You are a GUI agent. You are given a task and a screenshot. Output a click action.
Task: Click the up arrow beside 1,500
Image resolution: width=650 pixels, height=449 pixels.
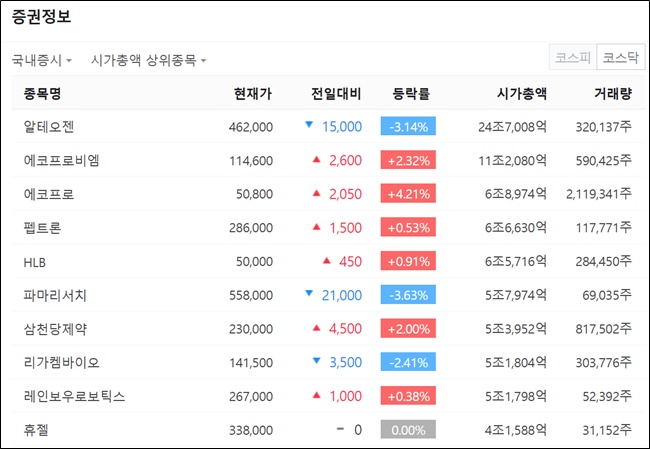[317, 227]
